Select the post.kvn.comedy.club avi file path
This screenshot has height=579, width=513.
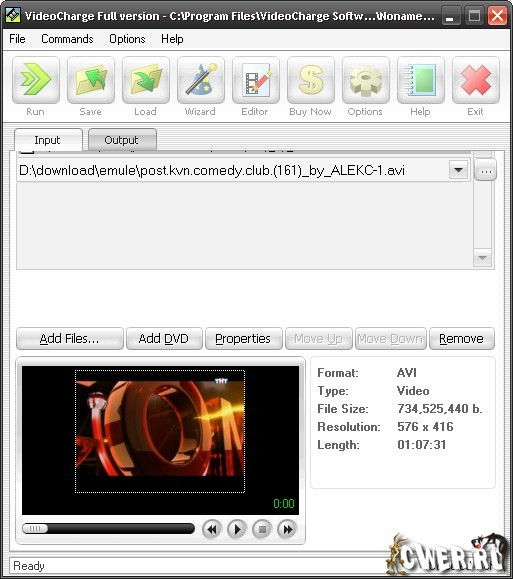[x=212, y=170]
